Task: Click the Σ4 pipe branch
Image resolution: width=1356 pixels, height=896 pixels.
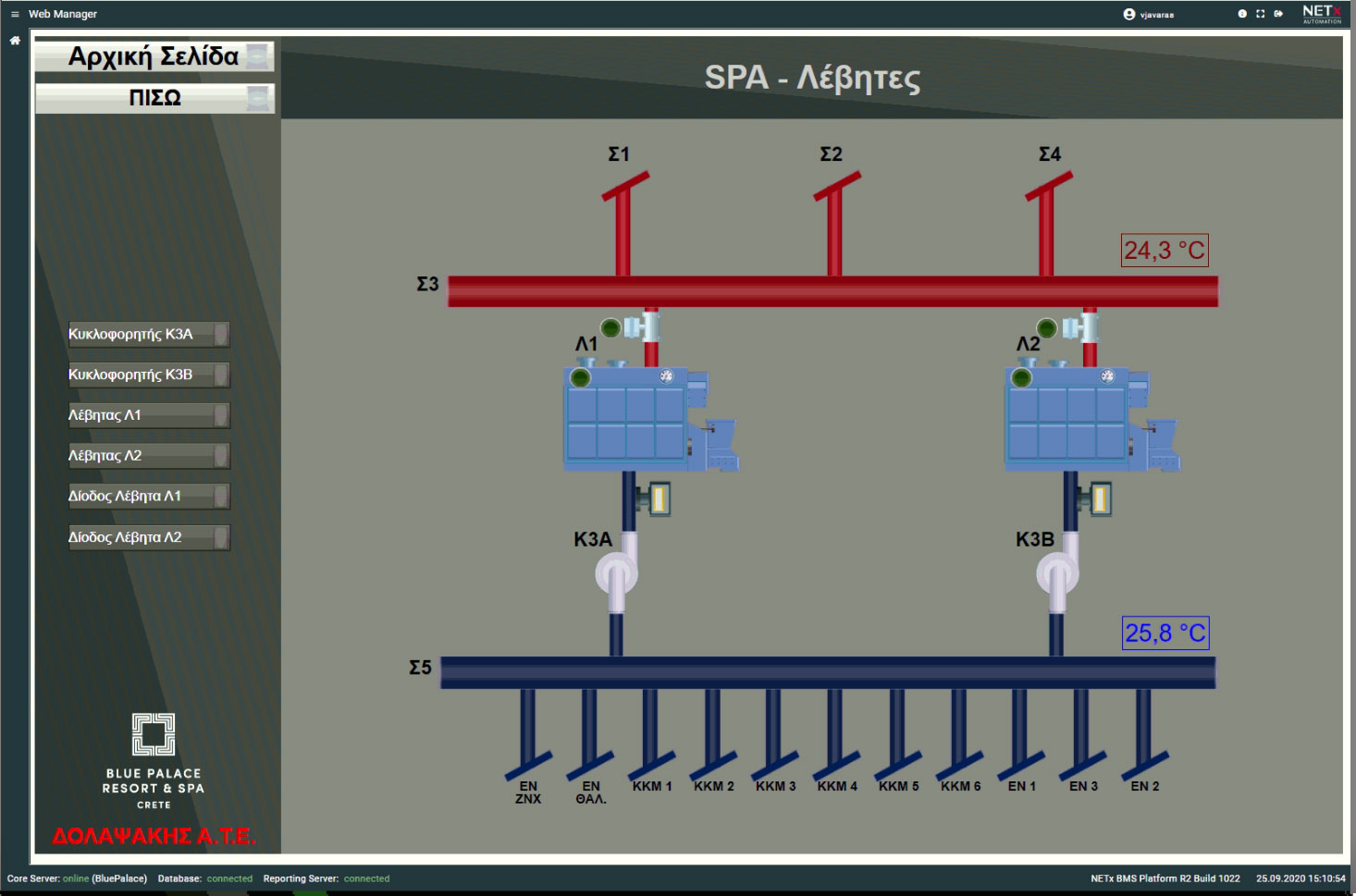Action: [1048, 223]
